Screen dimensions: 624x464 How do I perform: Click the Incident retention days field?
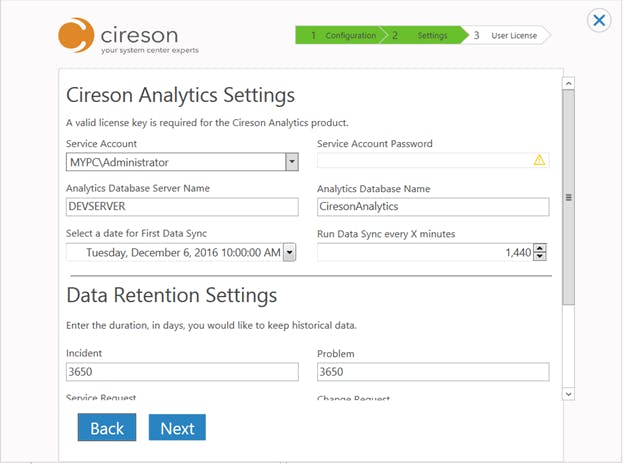pyautogui.click(x=182, y=372)
